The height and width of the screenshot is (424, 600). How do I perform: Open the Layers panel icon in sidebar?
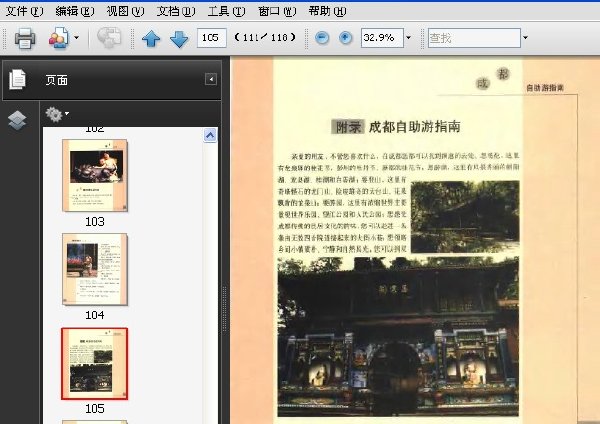coord(17,120)
